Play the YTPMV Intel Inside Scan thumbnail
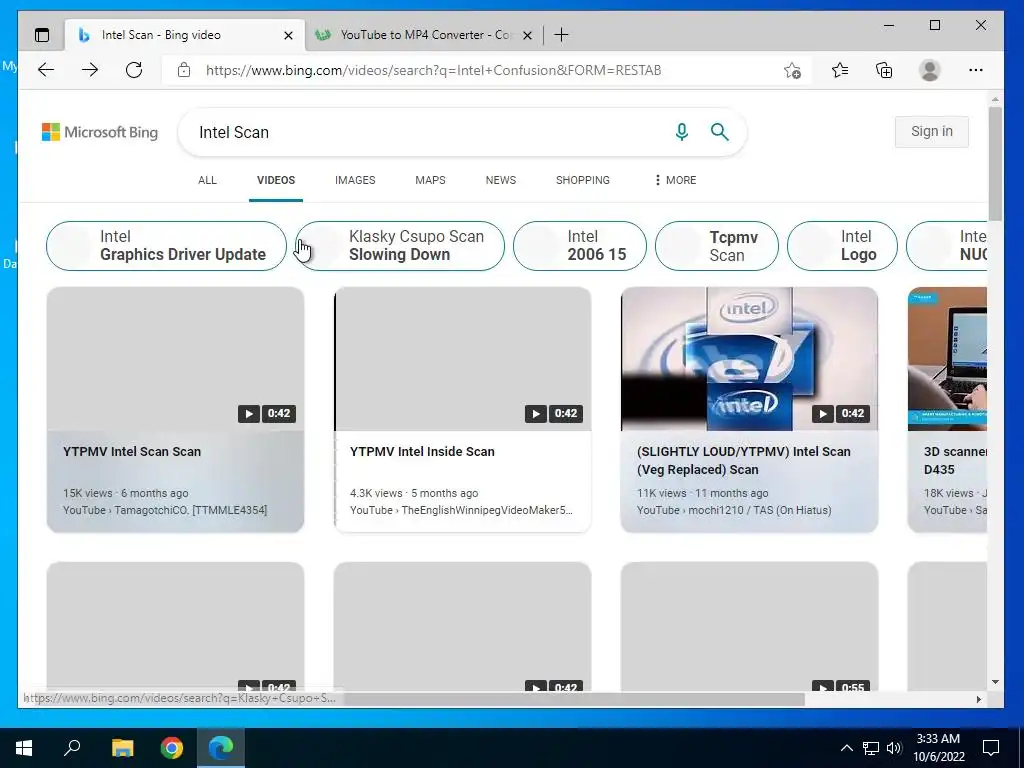Screen dimensions: 1024x768 coord(462,359)
